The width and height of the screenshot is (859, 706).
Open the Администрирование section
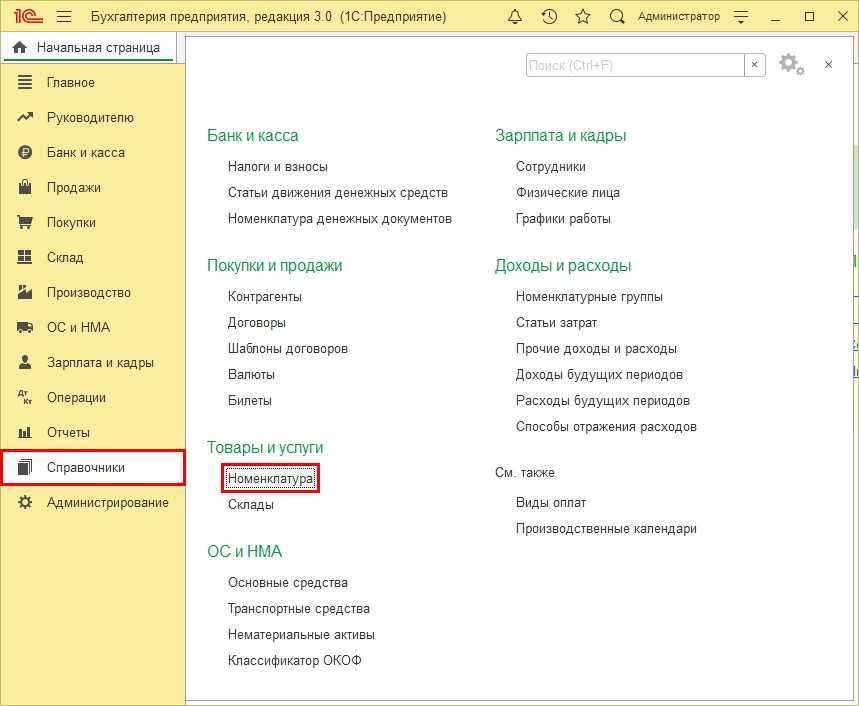coord(107,503)
